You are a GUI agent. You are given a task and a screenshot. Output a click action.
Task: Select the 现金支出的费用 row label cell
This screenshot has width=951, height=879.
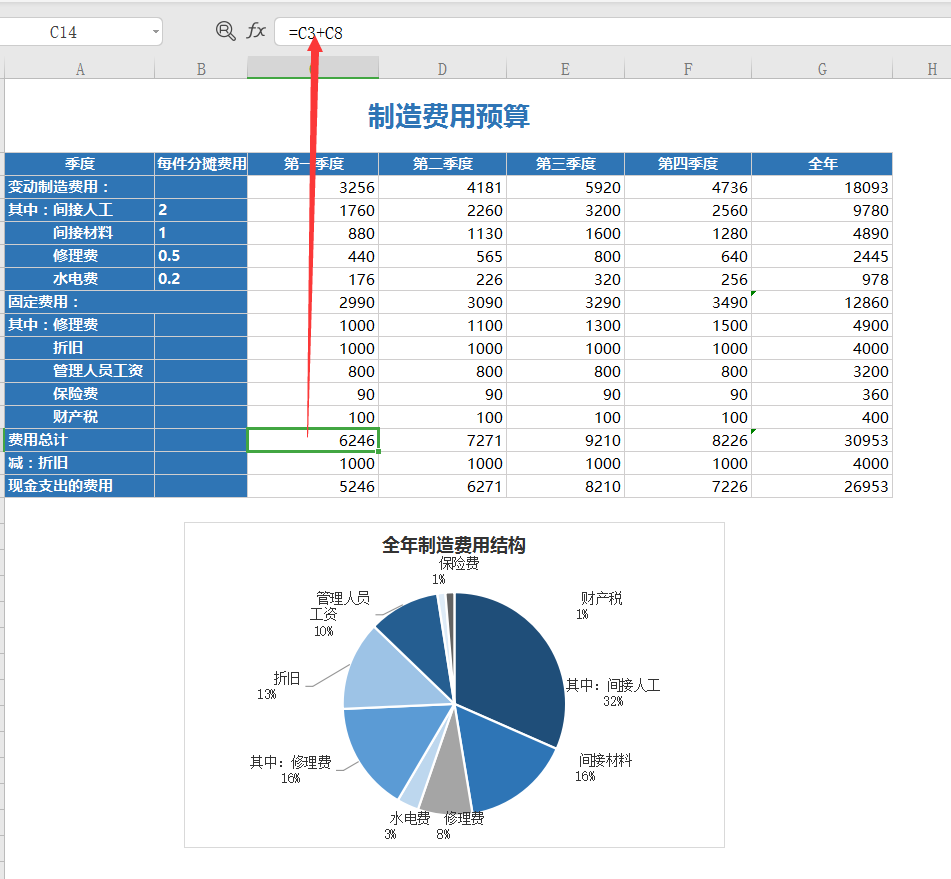click(79, 486)
